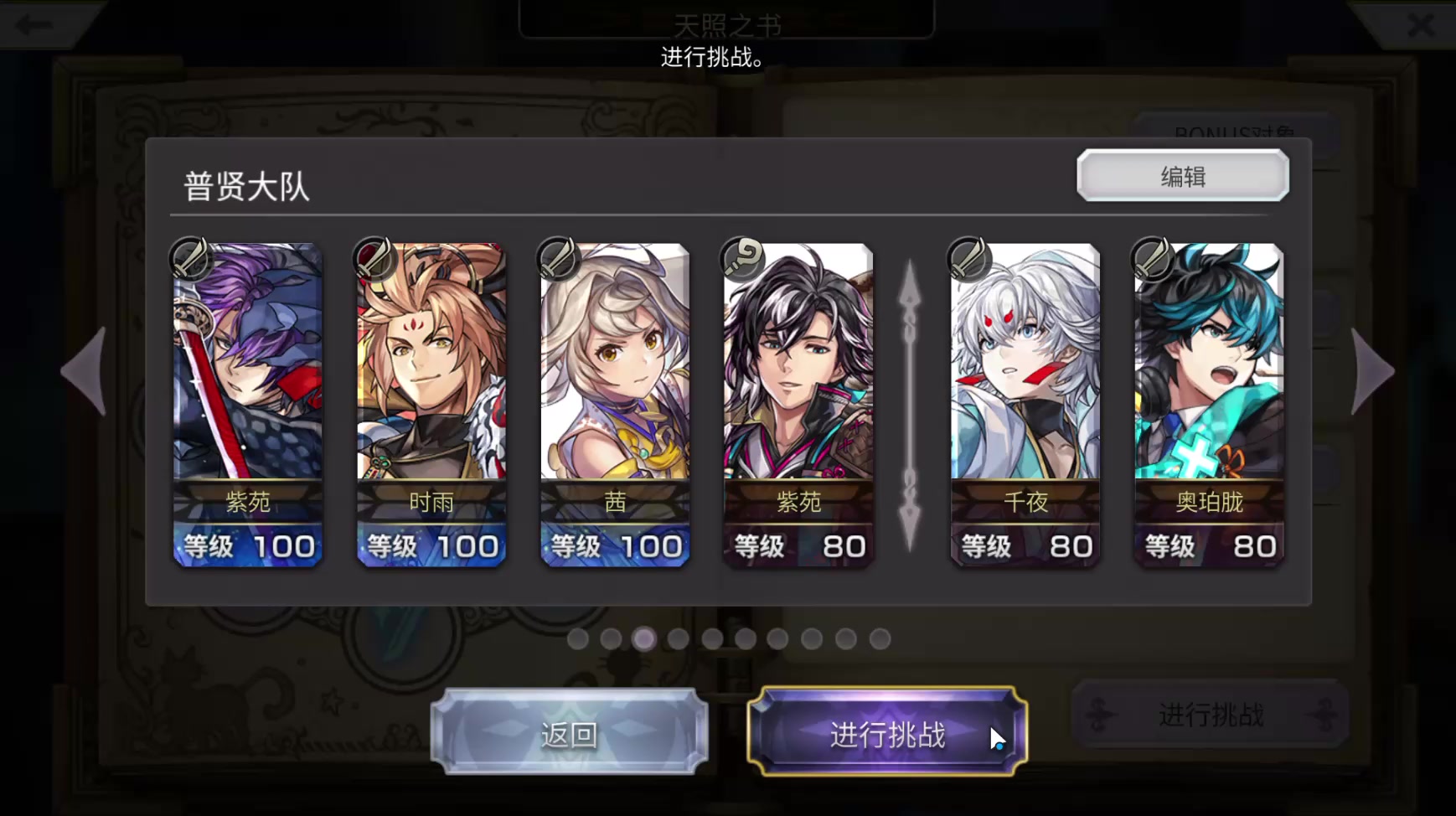Select the 千夜 level 80 character card

[1025, 405]
